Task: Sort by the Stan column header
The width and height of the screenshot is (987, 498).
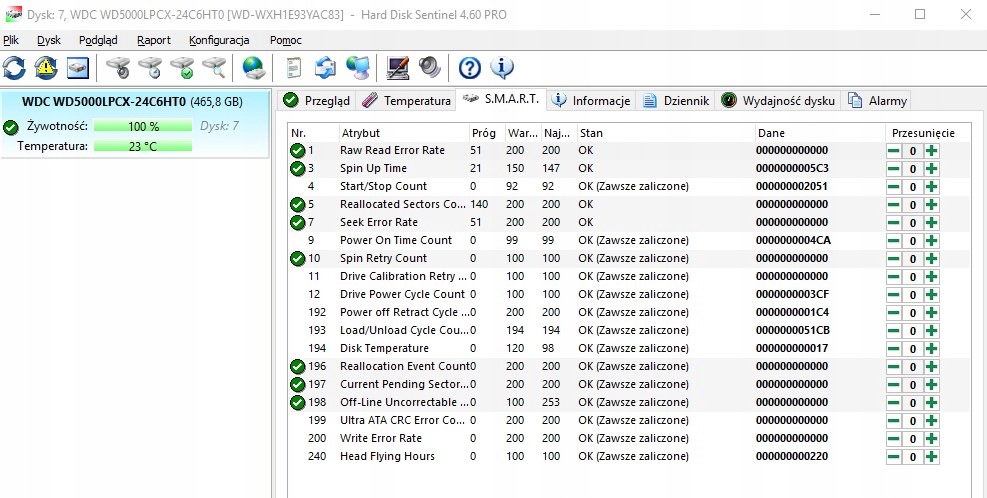Action: coord(666,133)
